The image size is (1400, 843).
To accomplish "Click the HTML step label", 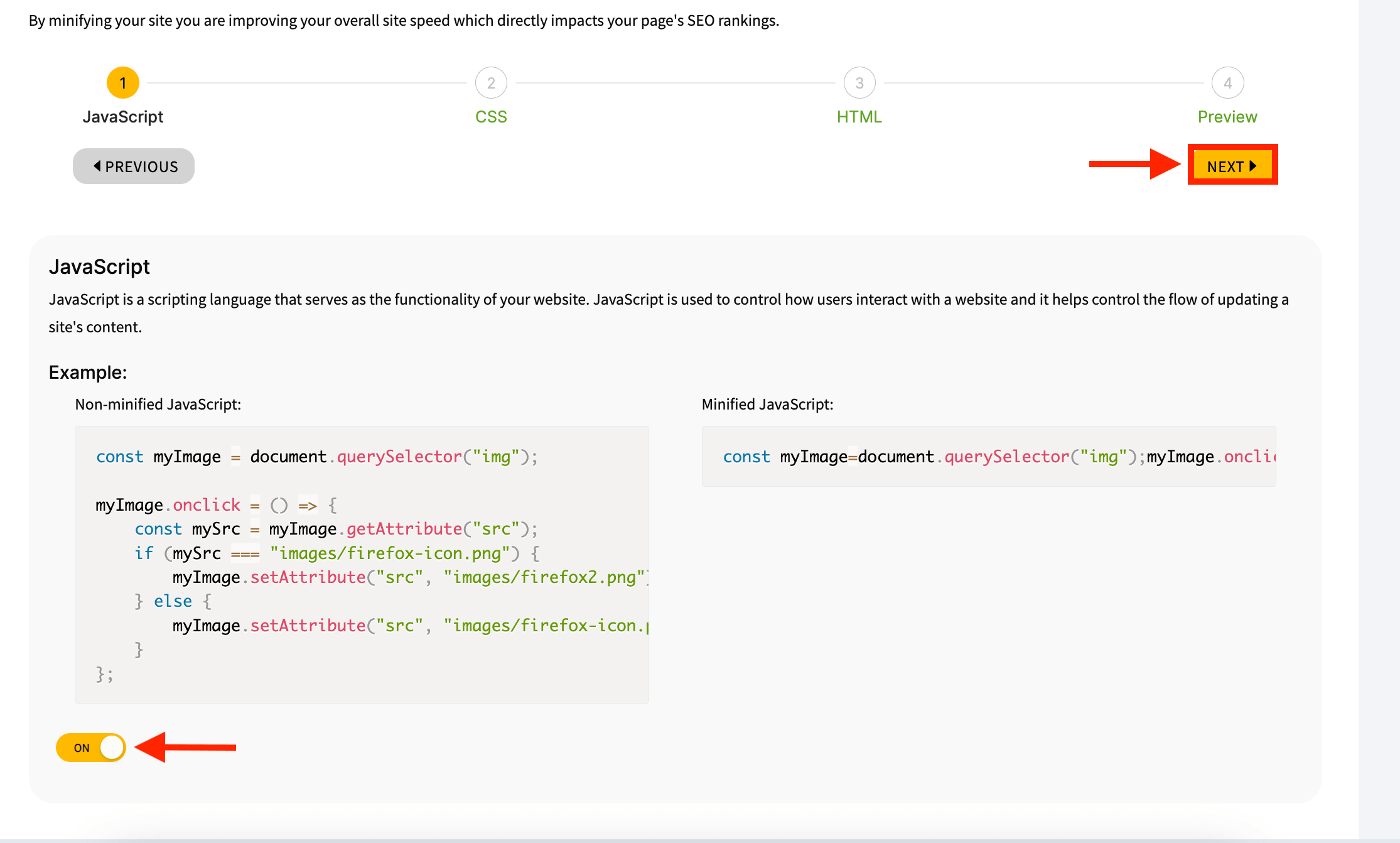I will 859,117.
